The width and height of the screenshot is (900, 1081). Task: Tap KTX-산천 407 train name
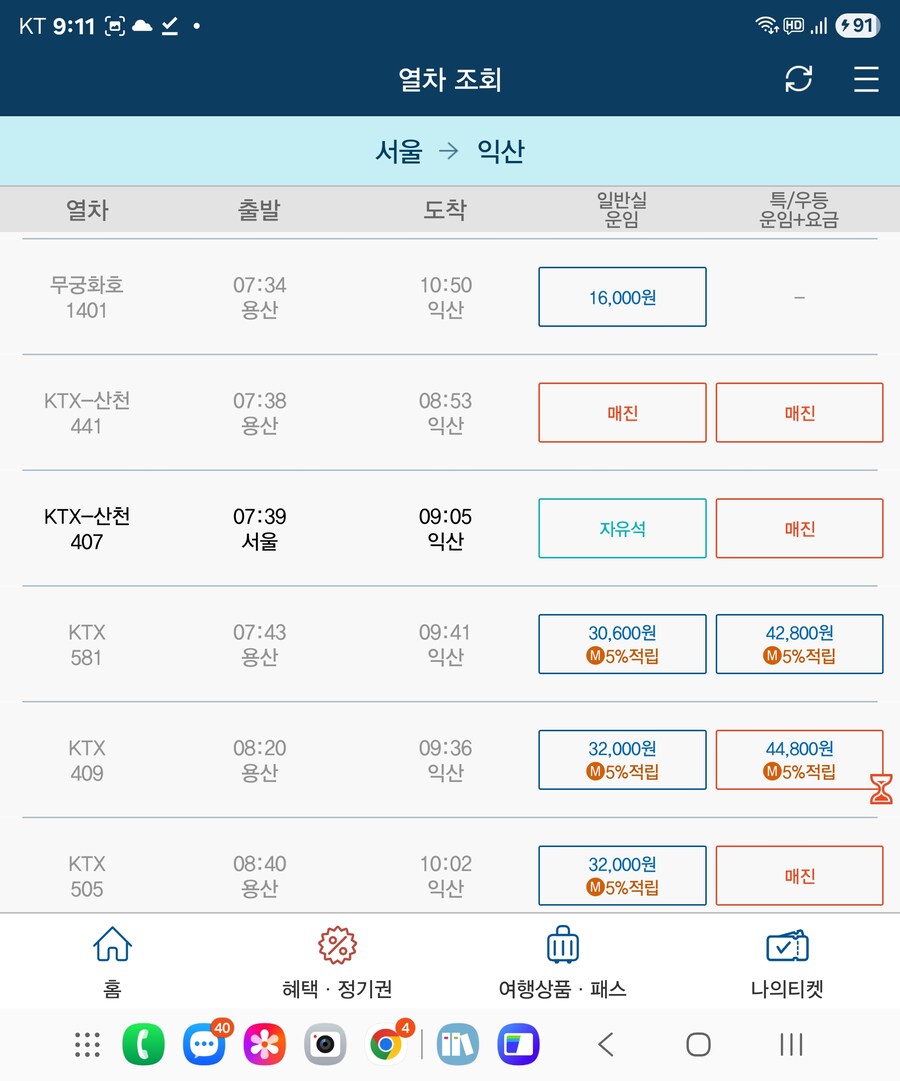[87, 529]
